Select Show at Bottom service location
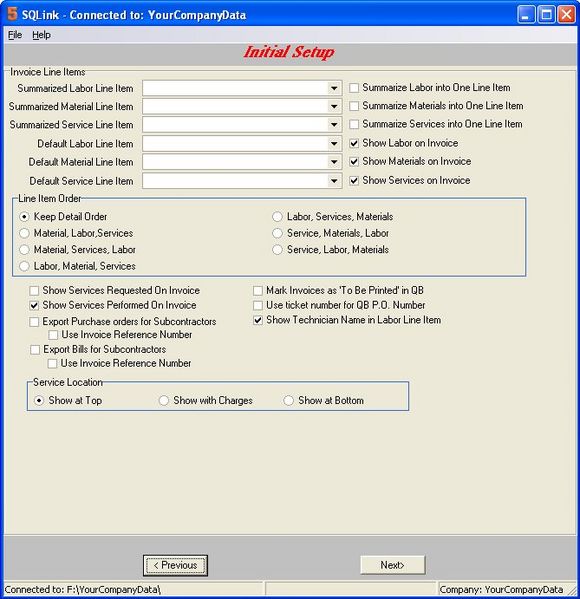 pos(288,400)
